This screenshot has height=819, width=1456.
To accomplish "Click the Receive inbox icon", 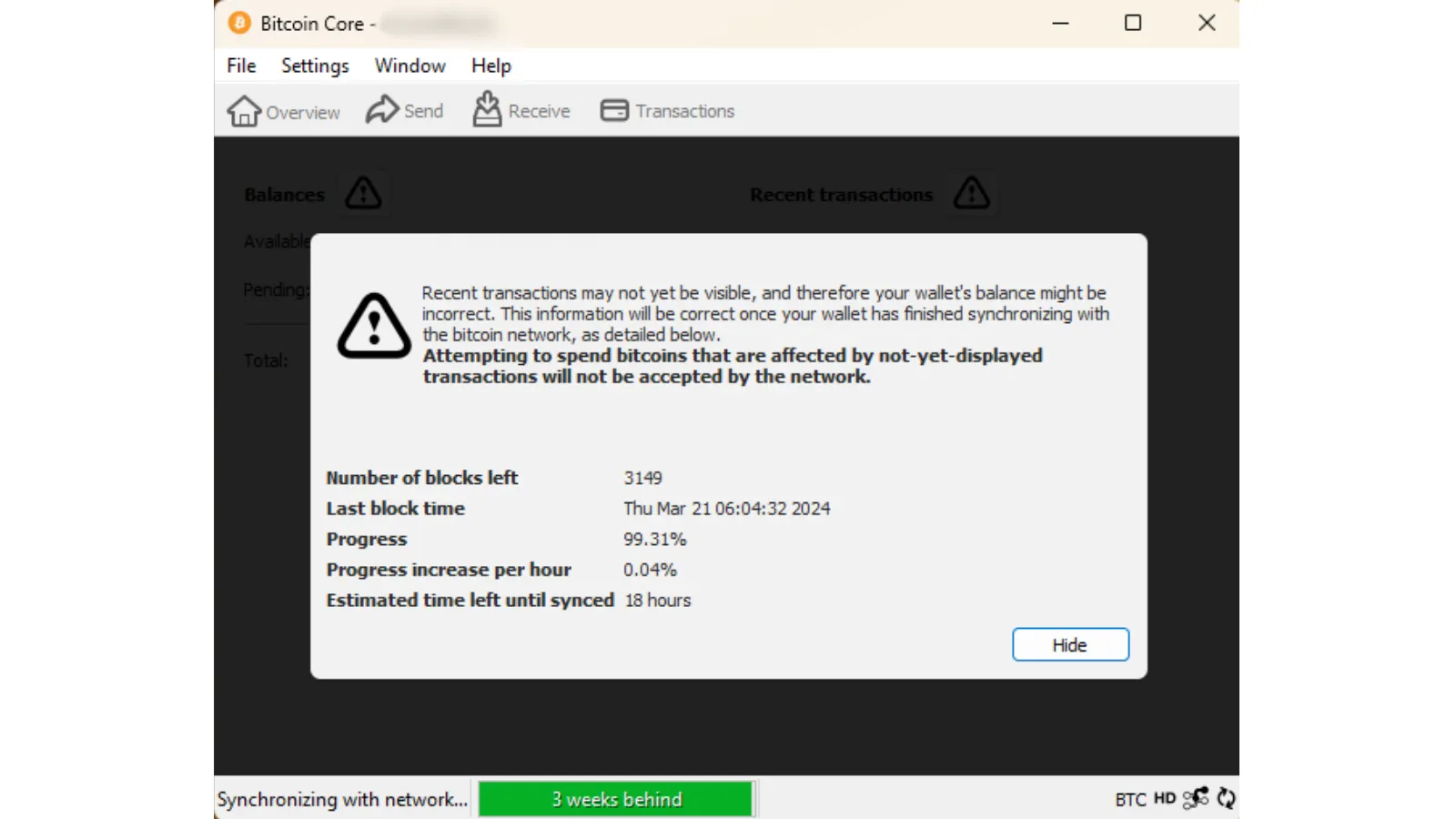I will [487, 110].
